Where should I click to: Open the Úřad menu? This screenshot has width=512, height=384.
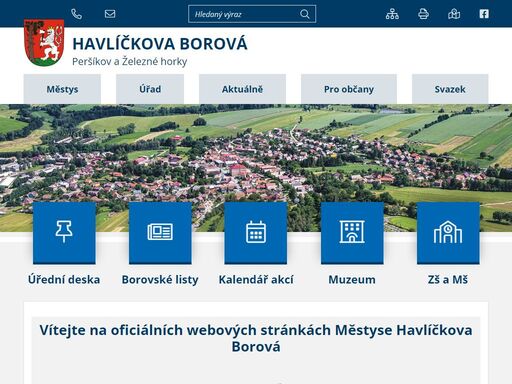coord(150,89)
